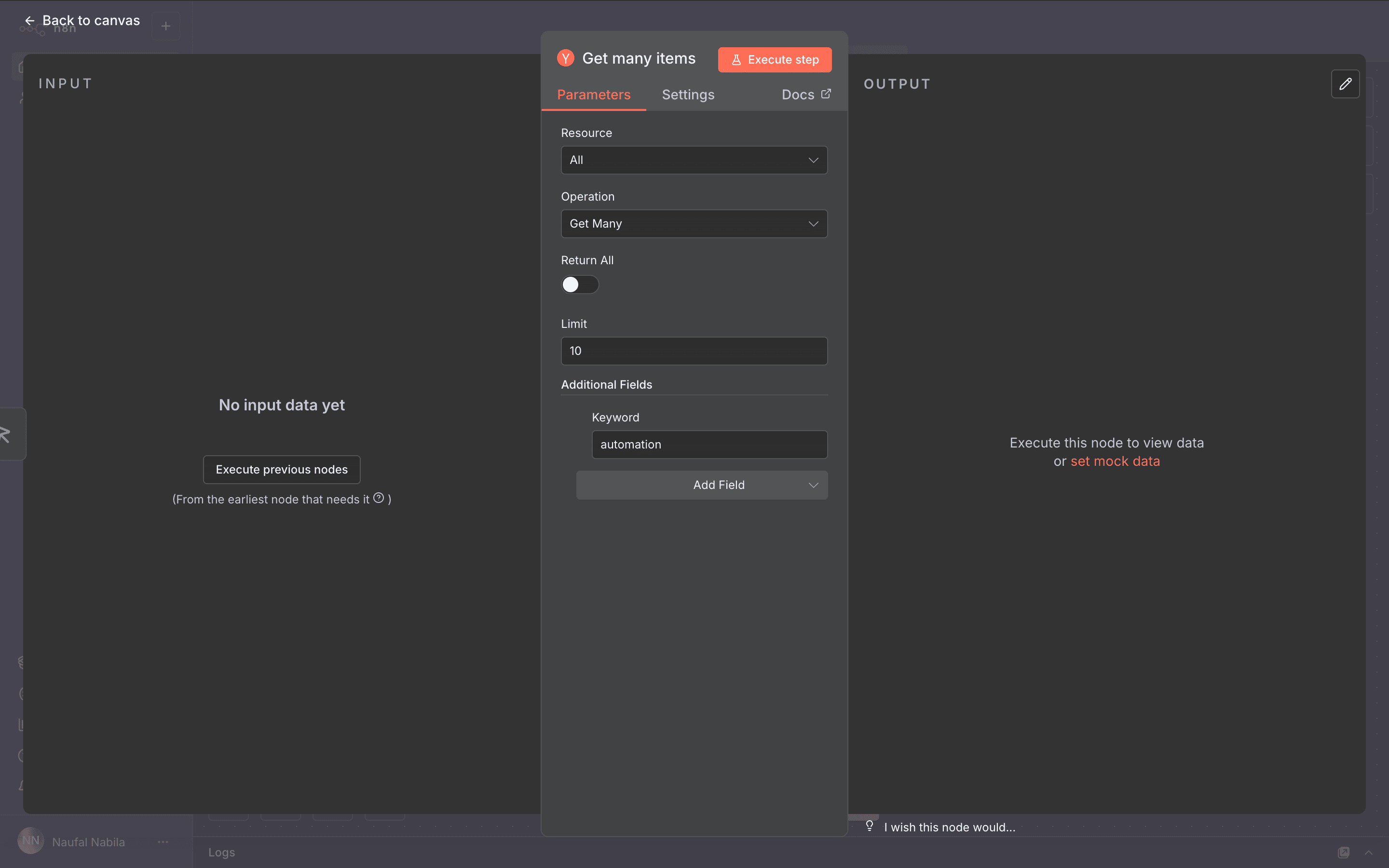Click the help icon beside earliest node text
The image size is (1389, 868).
click(x=378, y=498)
